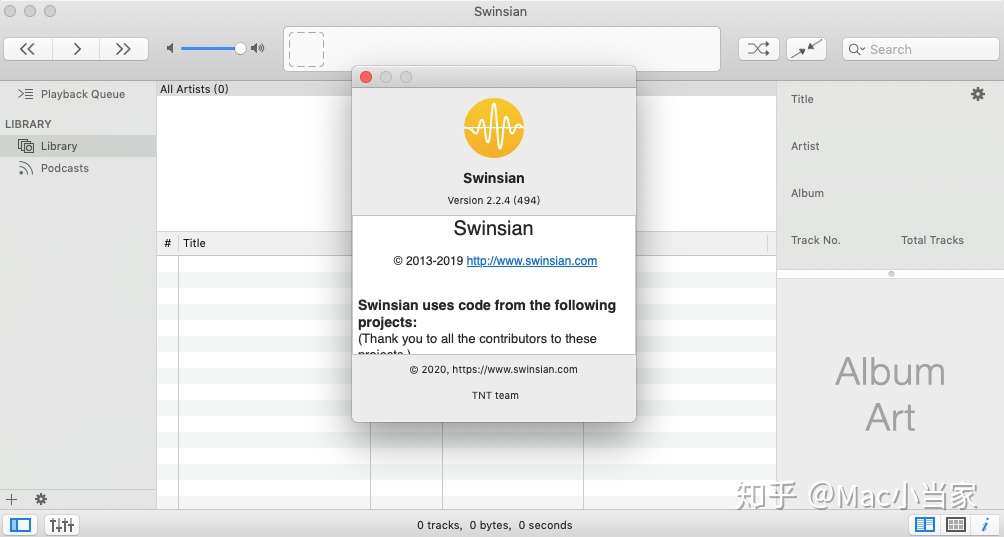Click the TNT team text
The width and height of the screenshot is (1004, 537).
coord(495,396)
